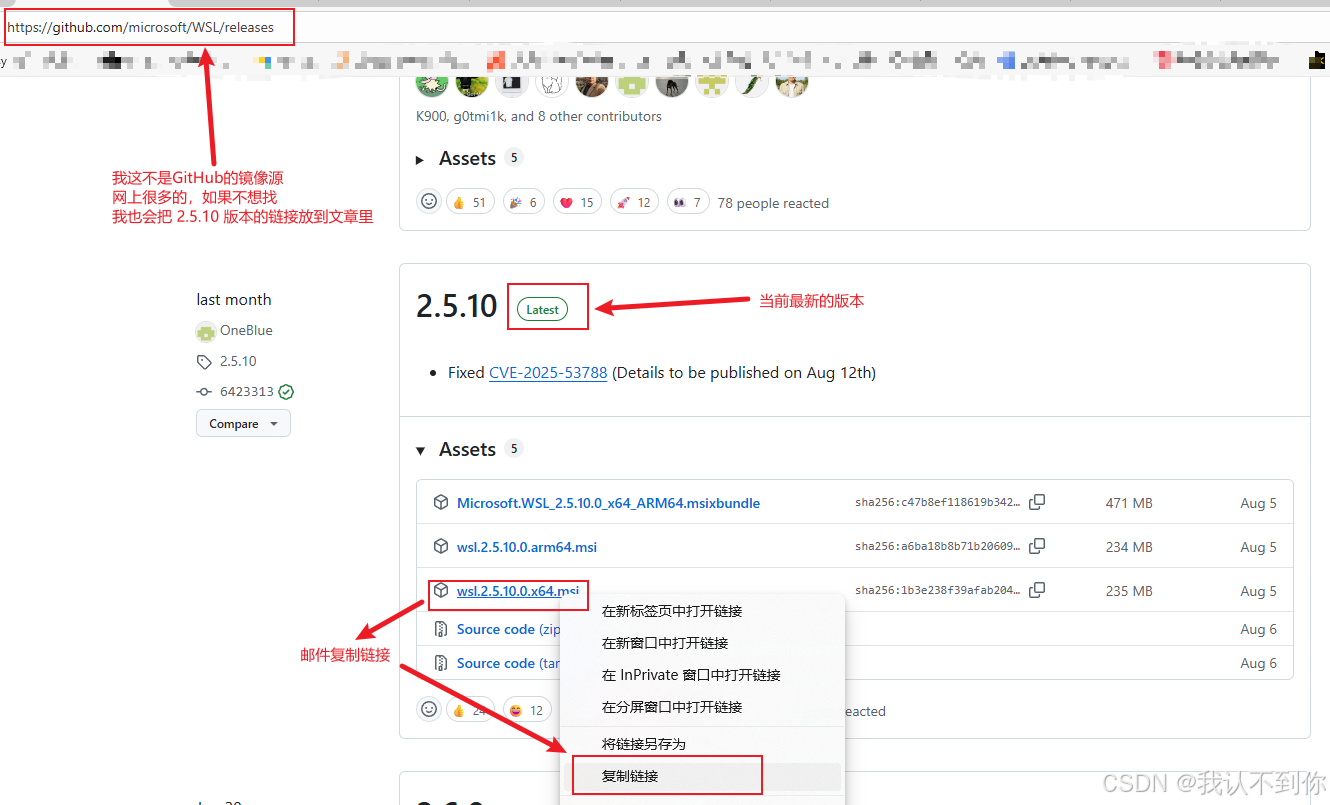The width and height of the screenshot is (1330, 805).
Task: Click the green verified check beside the commit
Action: pyautogui.click(x=286, y=392)
